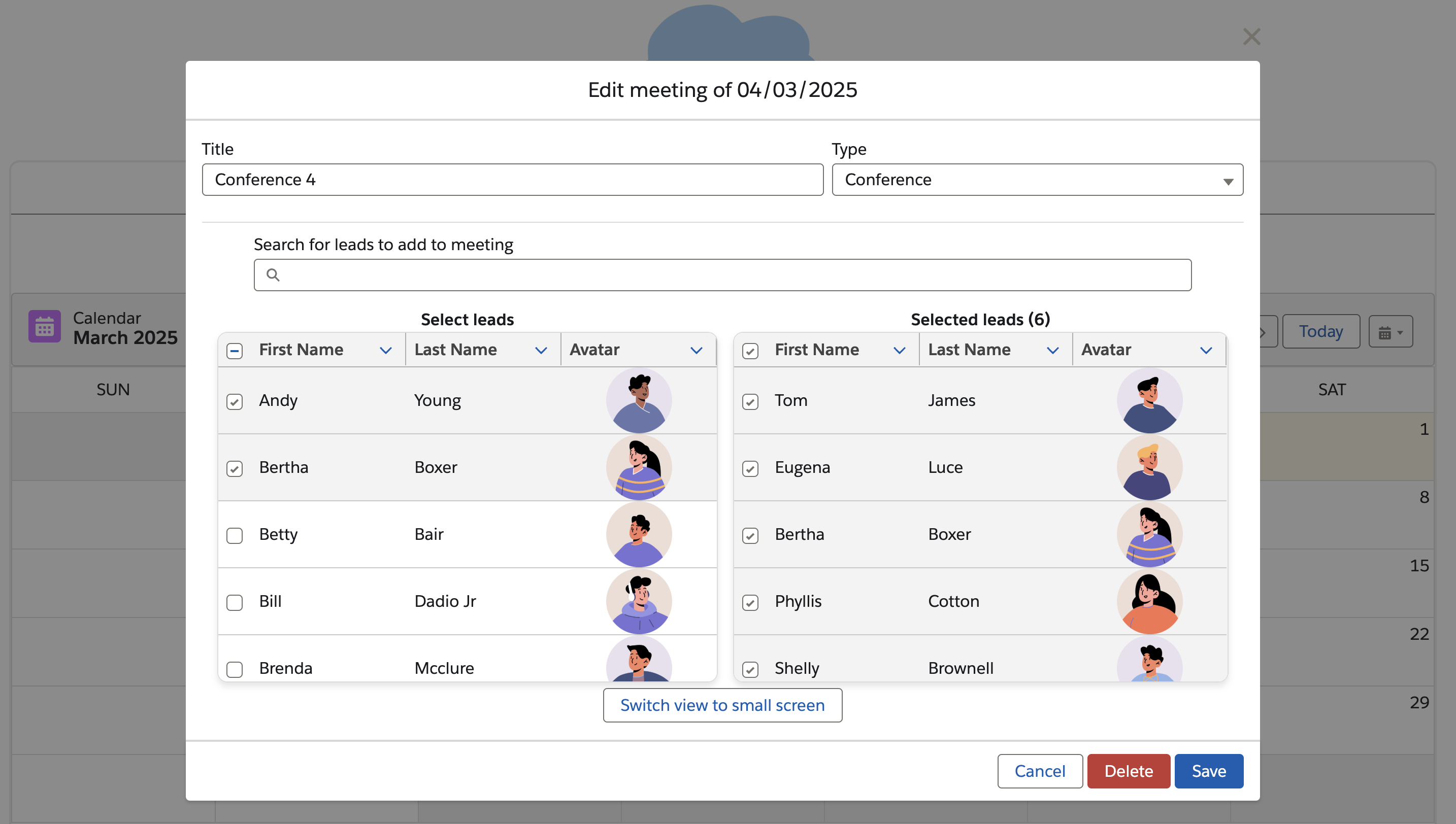Open the Type dropdown showing Conference
Viewport: 1456px width, 824px height.
coord(1037,180)
